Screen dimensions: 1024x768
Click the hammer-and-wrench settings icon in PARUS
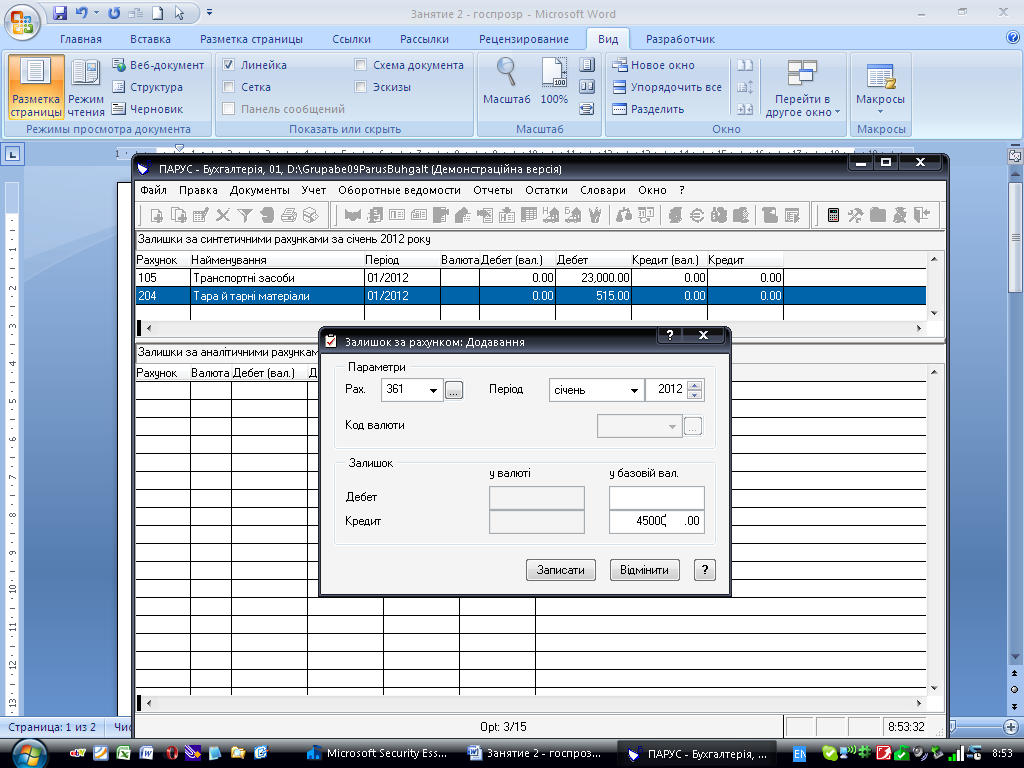click(x=855, y=215)
